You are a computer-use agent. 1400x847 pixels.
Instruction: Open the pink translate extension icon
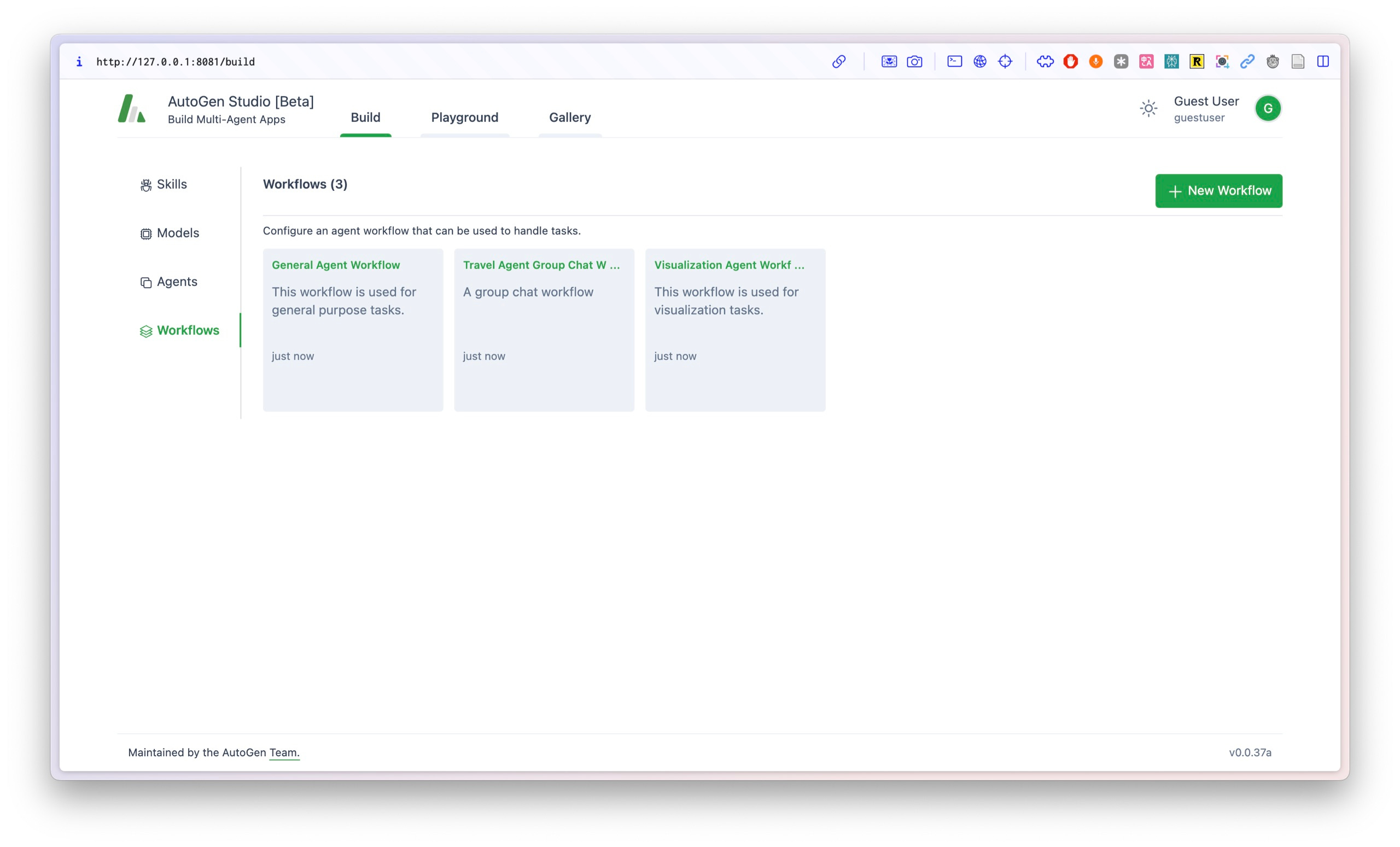1146,61
